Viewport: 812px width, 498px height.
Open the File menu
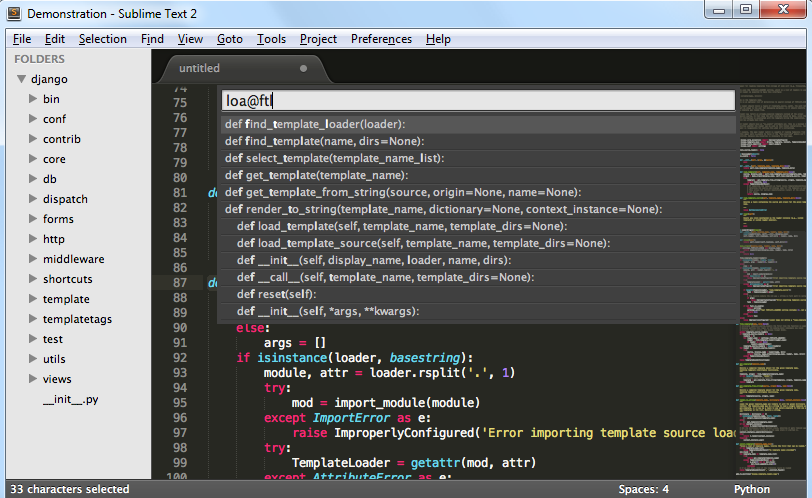tap(22, 39)
